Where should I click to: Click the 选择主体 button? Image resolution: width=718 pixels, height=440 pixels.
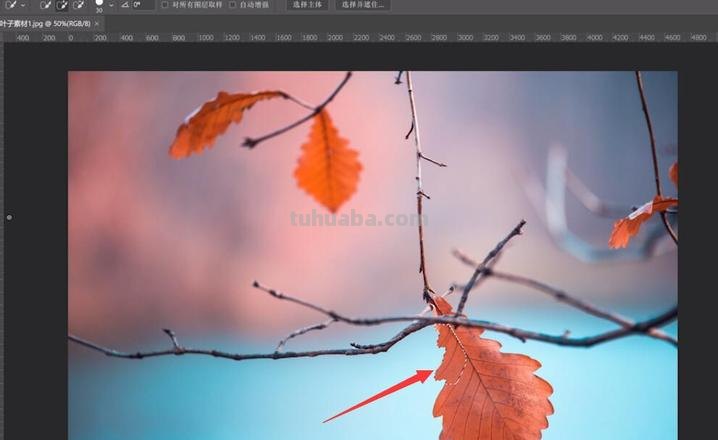pyautogui.click(x=308, y=5)
